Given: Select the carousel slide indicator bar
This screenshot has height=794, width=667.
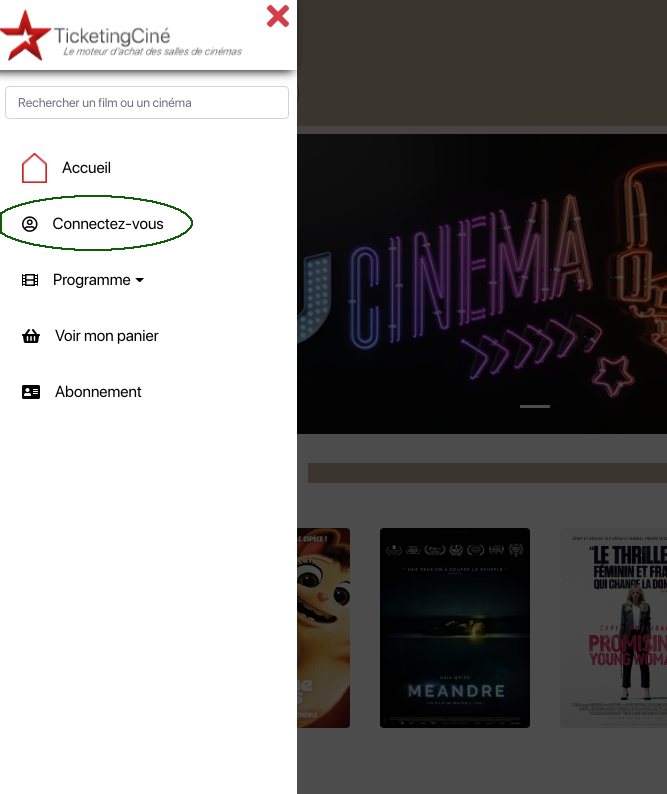Looking at the screenshot, I should (x=535, y=406).
